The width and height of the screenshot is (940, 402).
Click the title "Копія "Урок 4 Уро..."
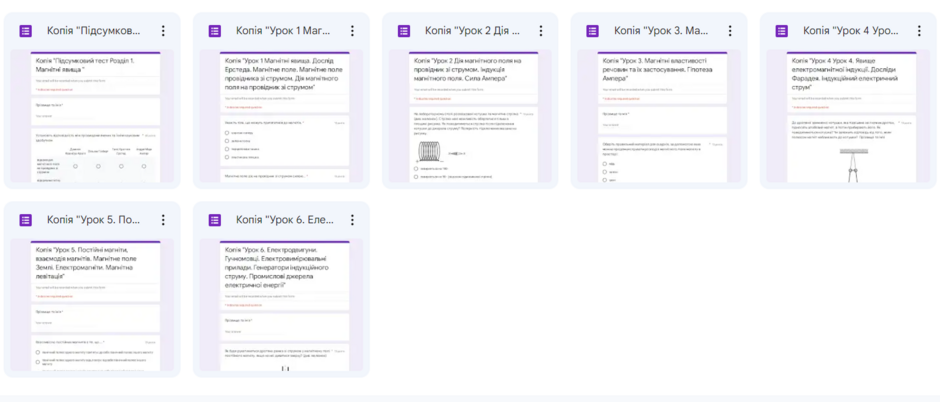tap(851, 31)
